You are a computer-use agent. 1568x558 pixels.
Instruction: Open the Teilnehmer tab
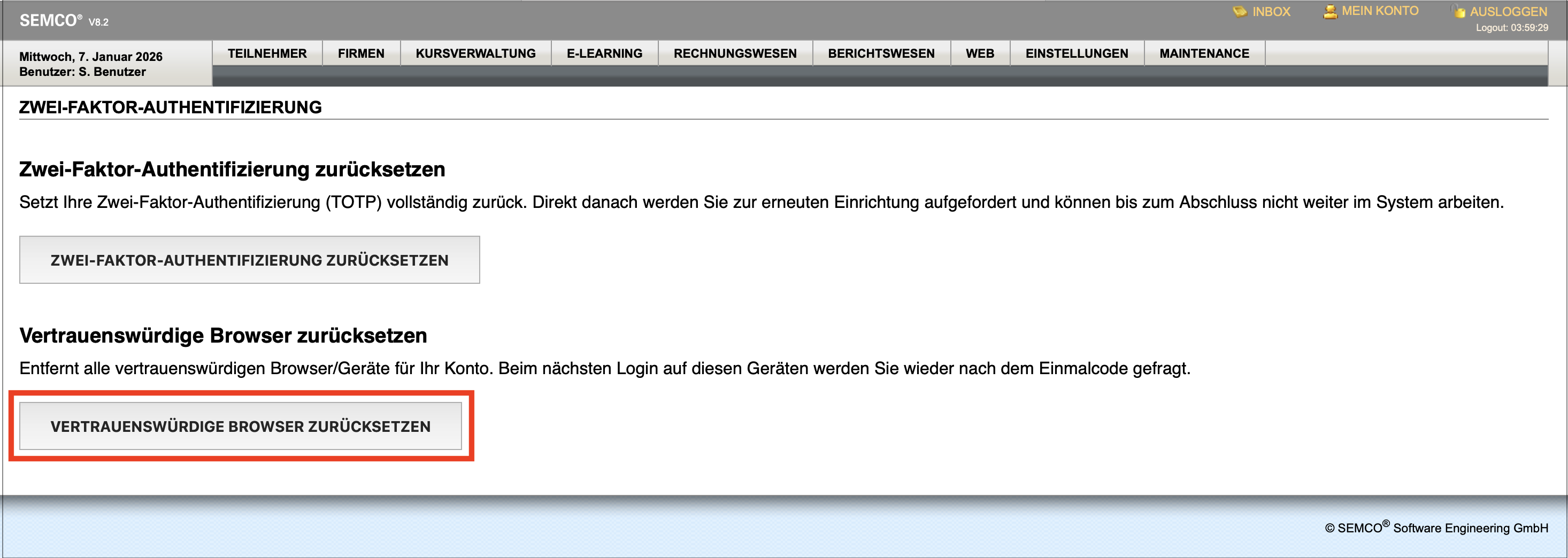tap(267, 53)
